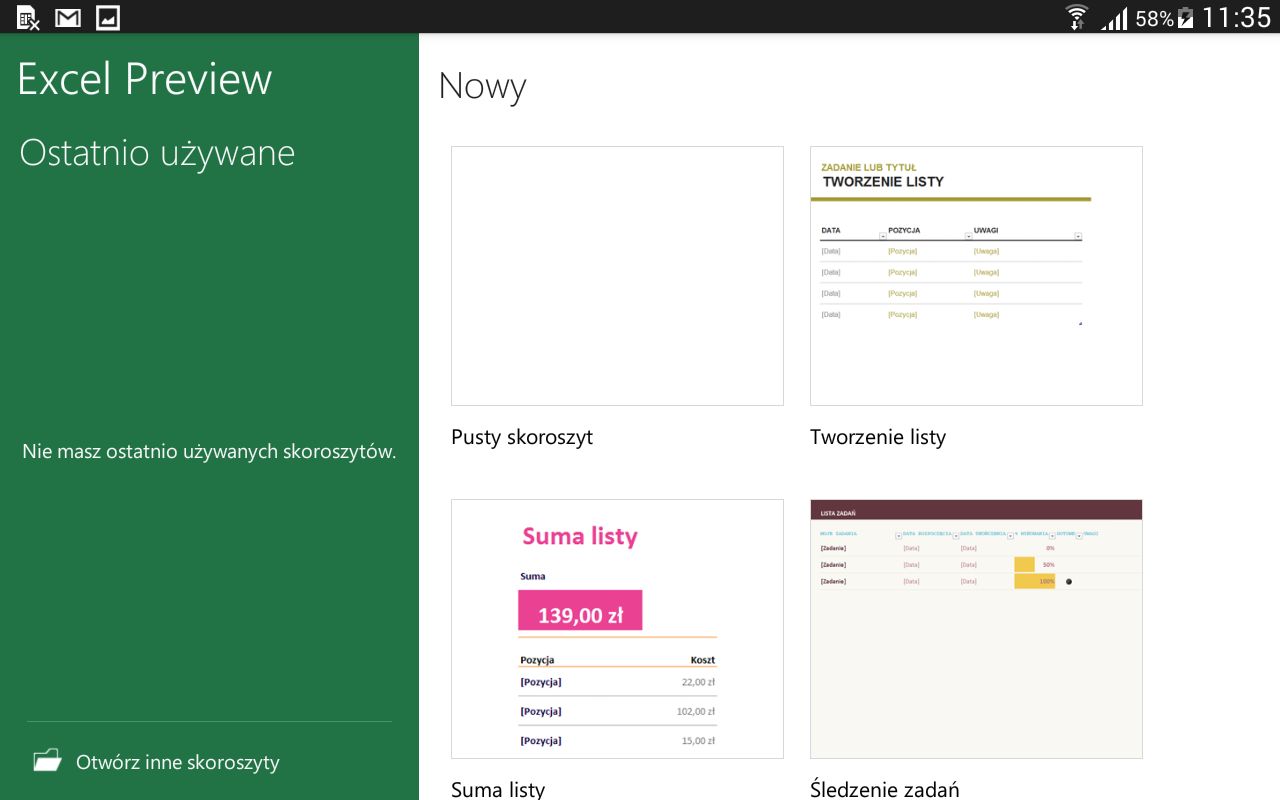Screen dimensions: 1280x800
Task: Tap the document error notification icon
Action: point(28,17)
